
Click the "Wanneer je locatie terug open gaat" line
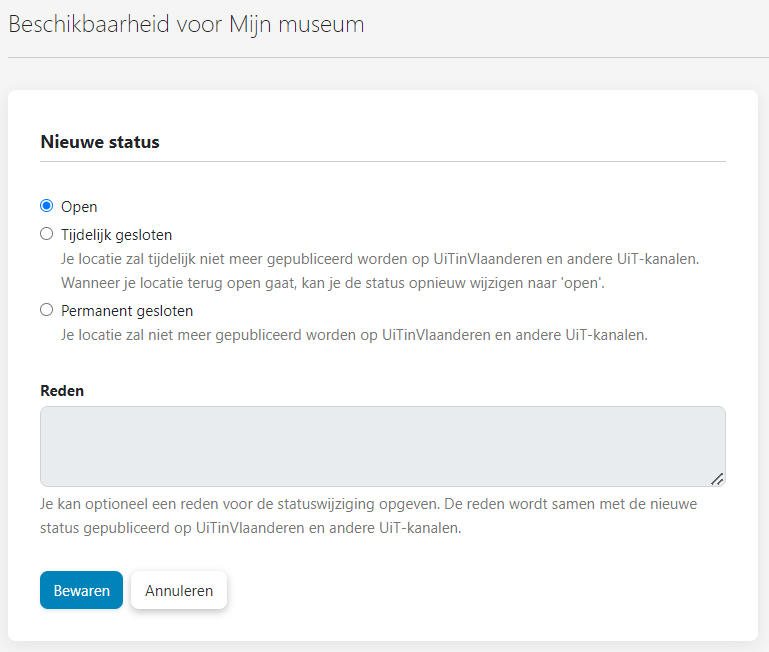[x=333, y=283]
